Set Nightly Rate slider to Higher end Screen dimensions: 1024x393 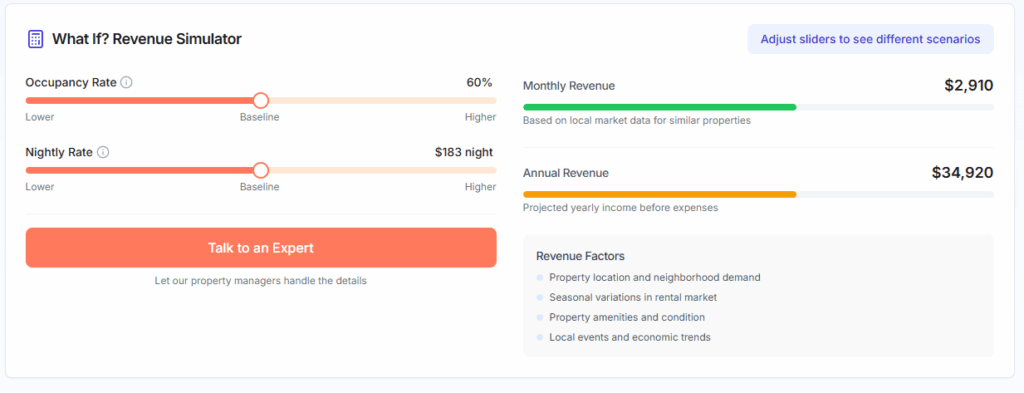[x=494, y=170]
